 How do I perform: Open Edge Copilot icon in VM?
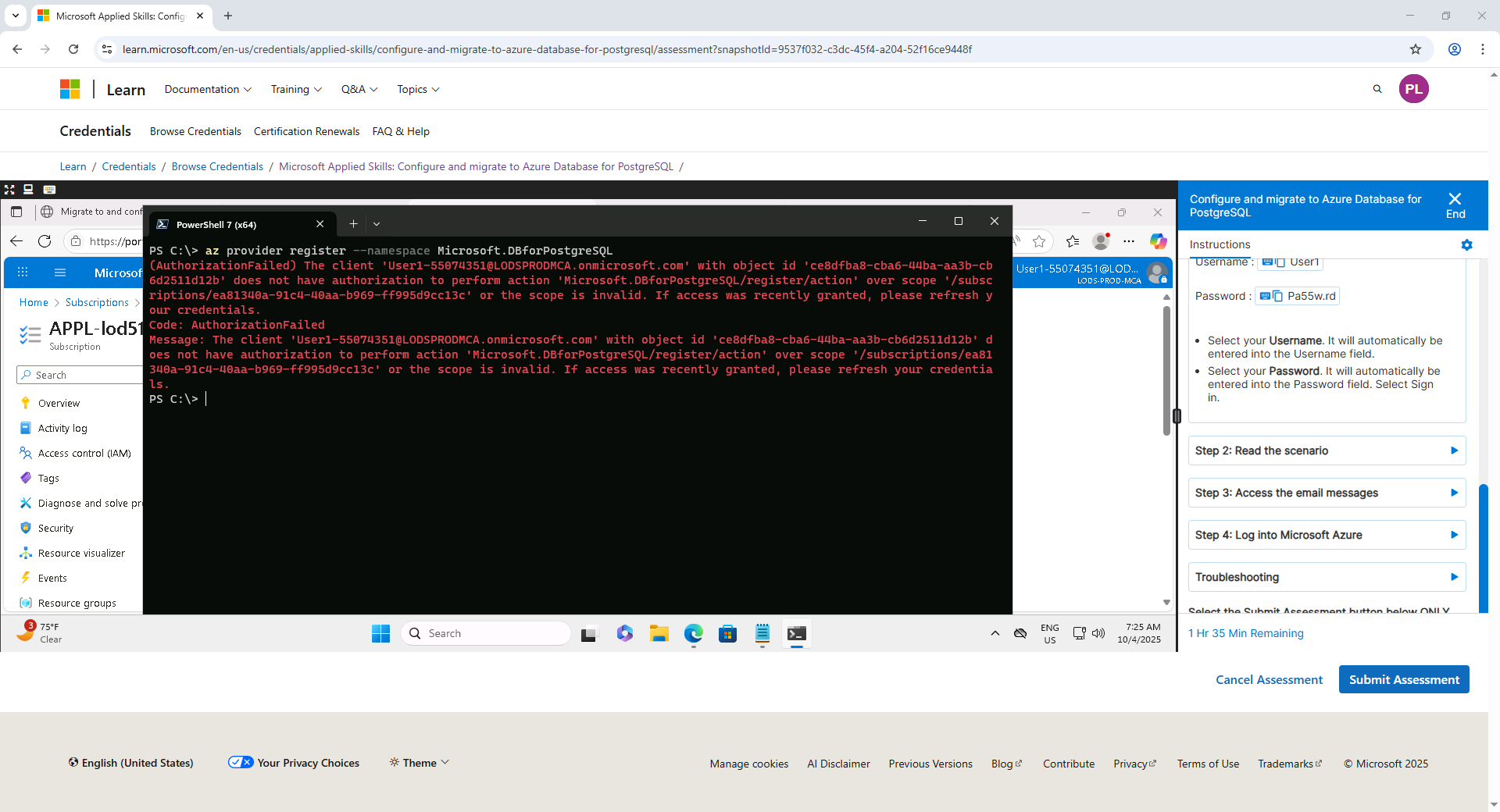pyautogui.click(x=1158, y=241)
